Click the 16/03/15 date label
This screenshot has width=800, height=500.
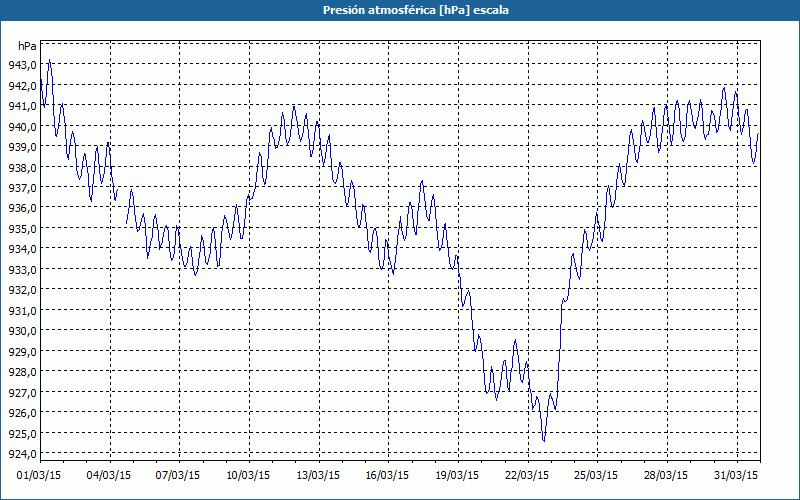[387, 475]
